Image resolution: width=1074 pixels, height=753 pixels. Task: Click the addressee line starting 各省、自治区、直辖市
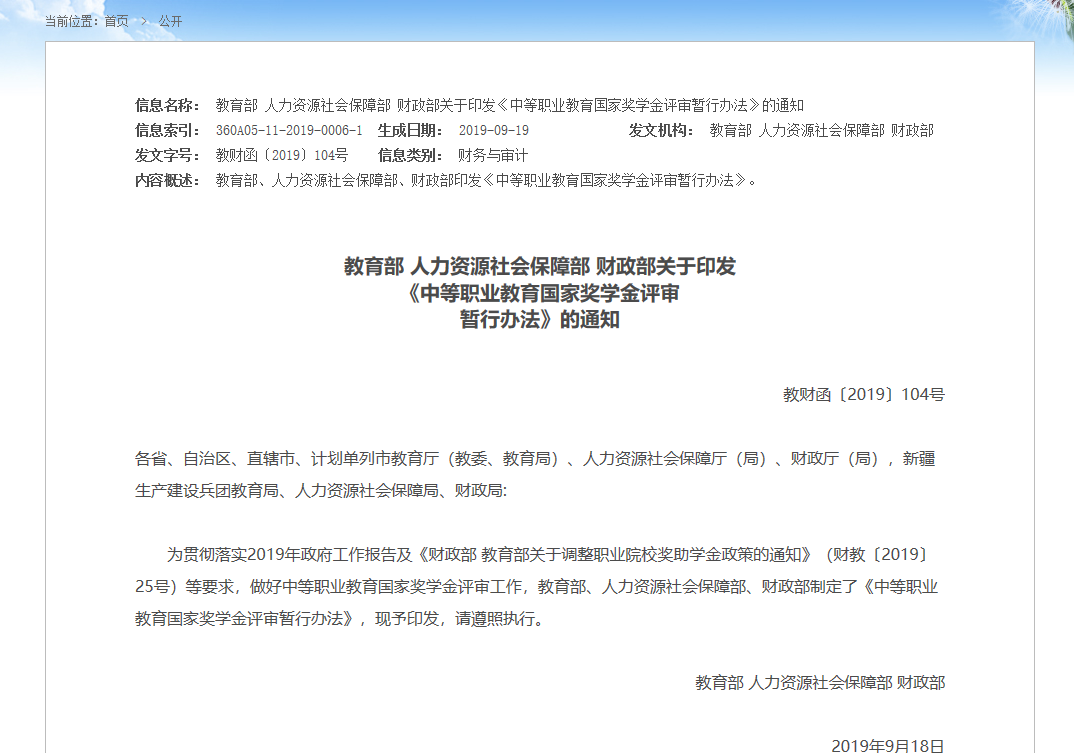pyautogui.click(x=536, y=459)
